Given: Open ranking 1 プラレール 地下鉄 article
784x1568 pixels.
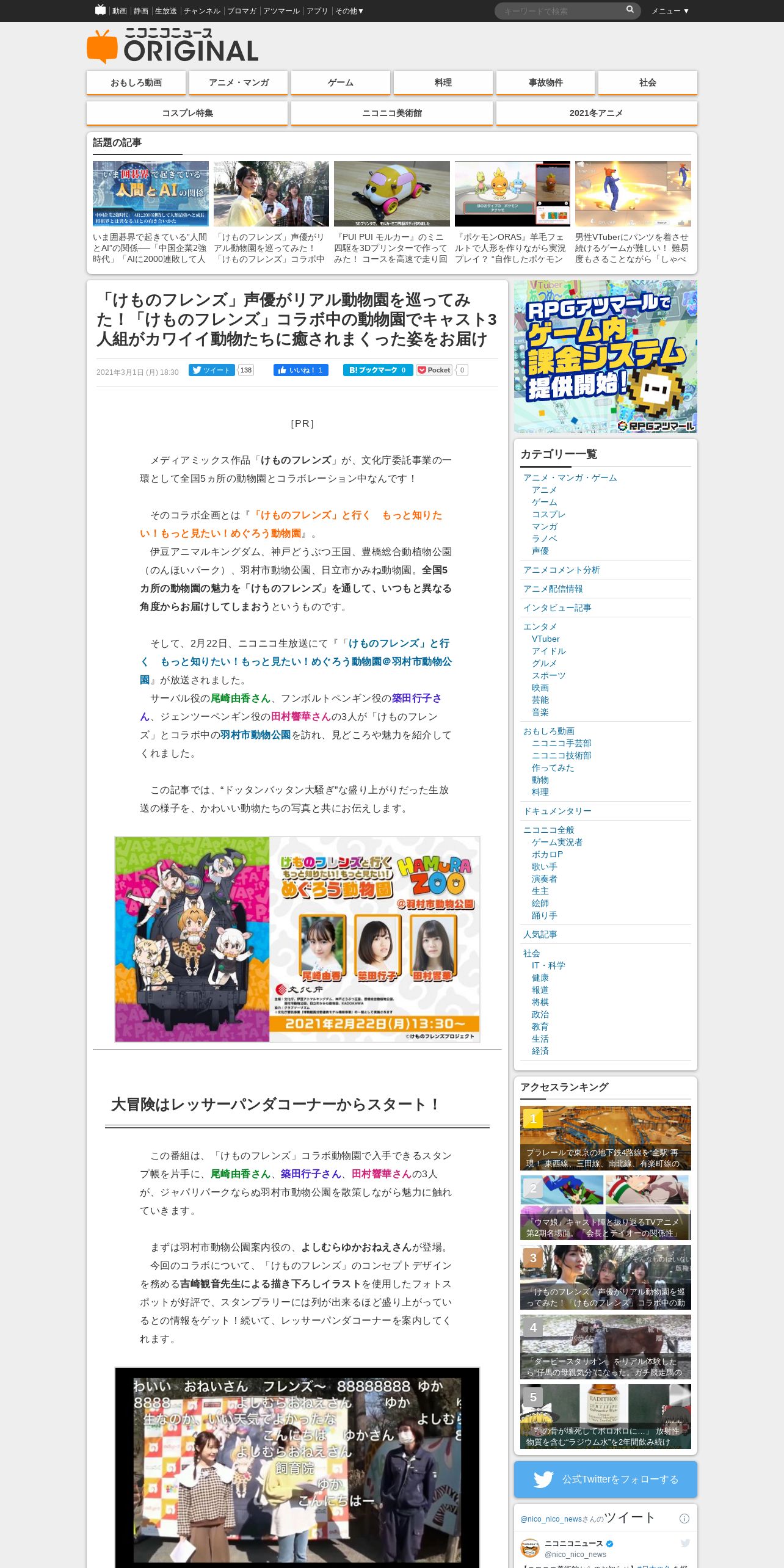Looking at the screenshot, I should (x=606, y=1138).
